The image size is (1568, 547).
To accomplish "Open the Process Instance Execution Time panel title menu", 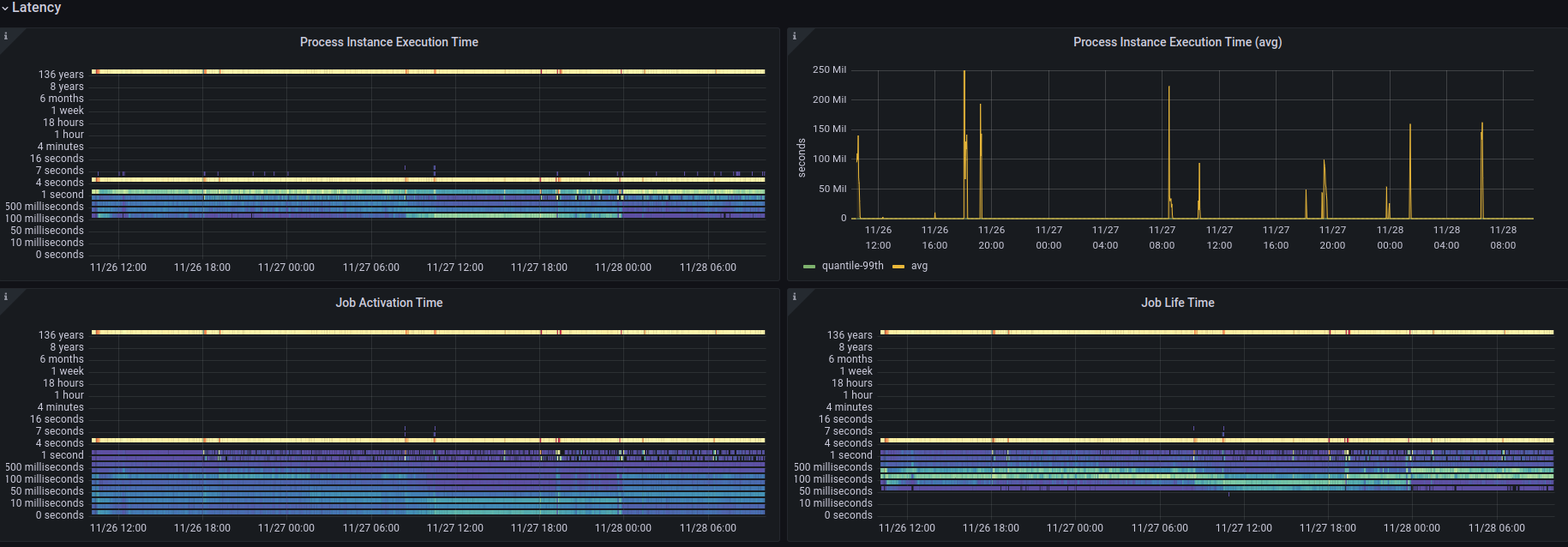I will pyautogui.click(x=389, y=42).
